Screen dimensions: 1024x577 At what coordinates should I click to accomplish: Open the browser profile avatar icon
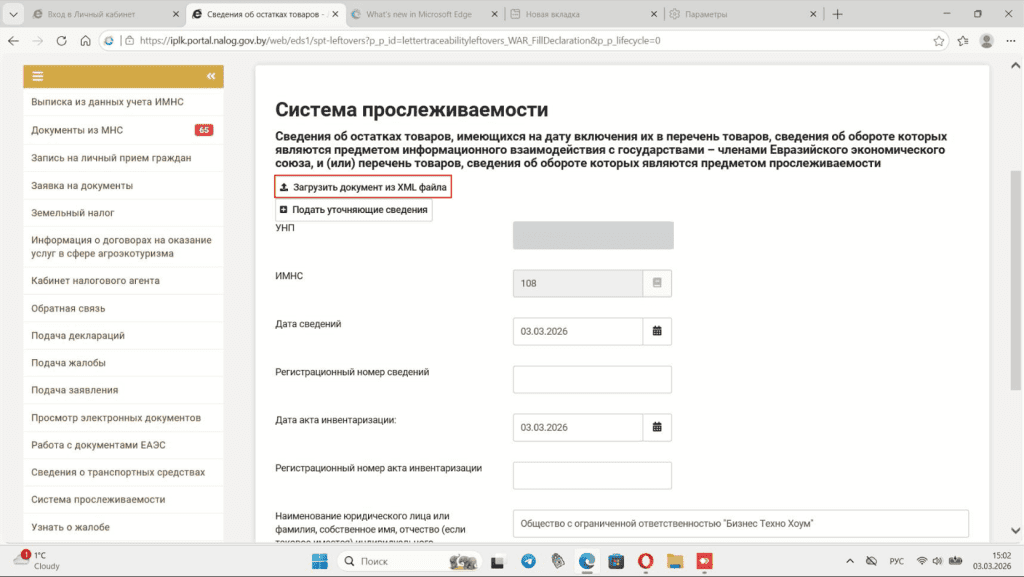(985, 41)
